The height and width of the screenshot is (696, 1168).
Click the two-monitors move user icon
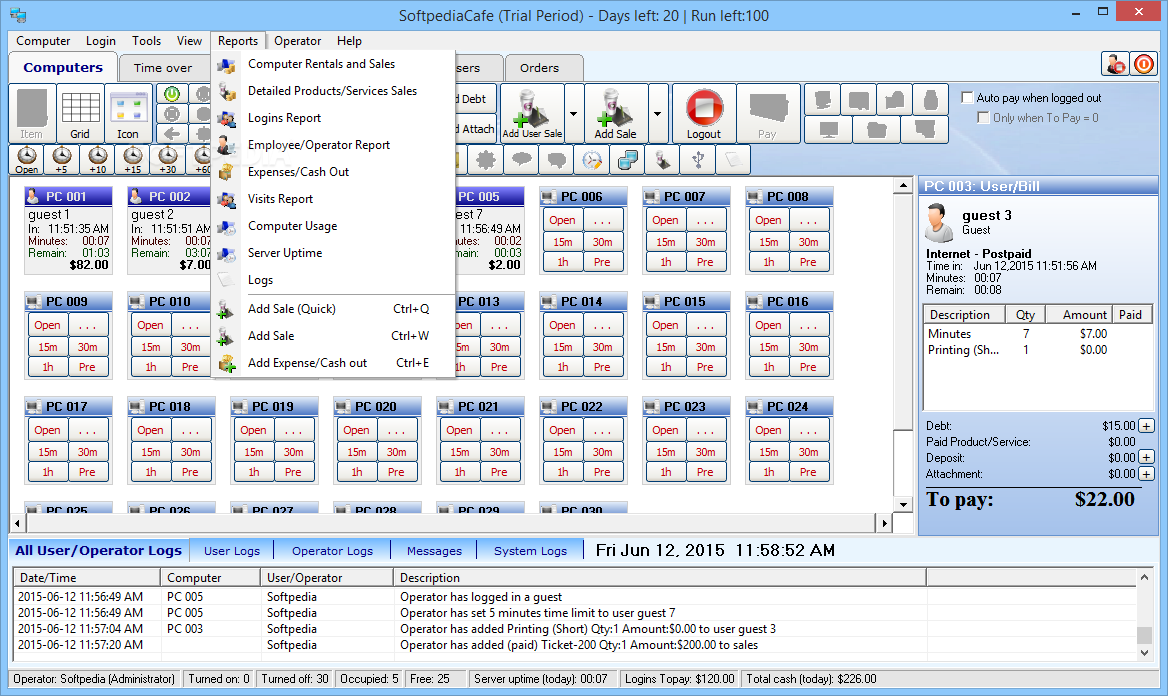628,159
